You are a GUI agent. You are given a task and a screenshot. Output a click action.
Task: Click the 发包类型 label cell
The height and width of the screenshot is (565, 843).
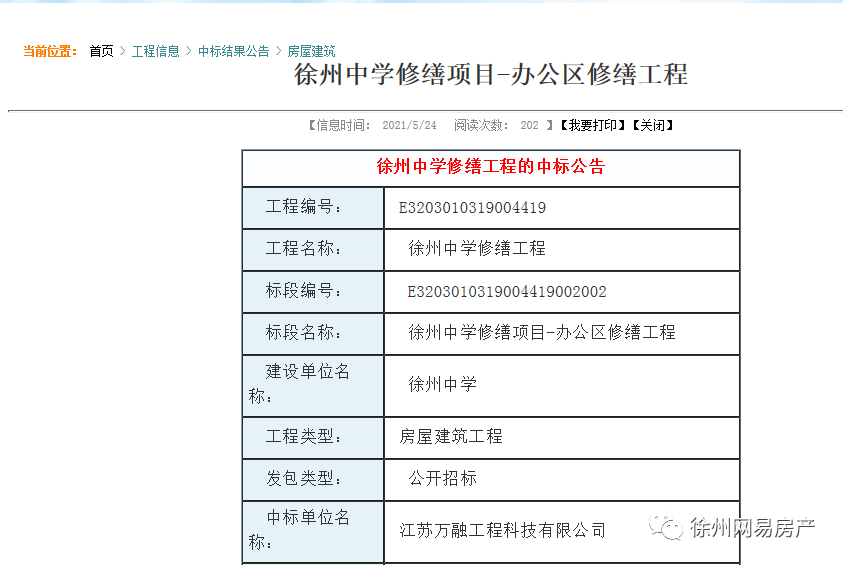[x=313, y=480]
